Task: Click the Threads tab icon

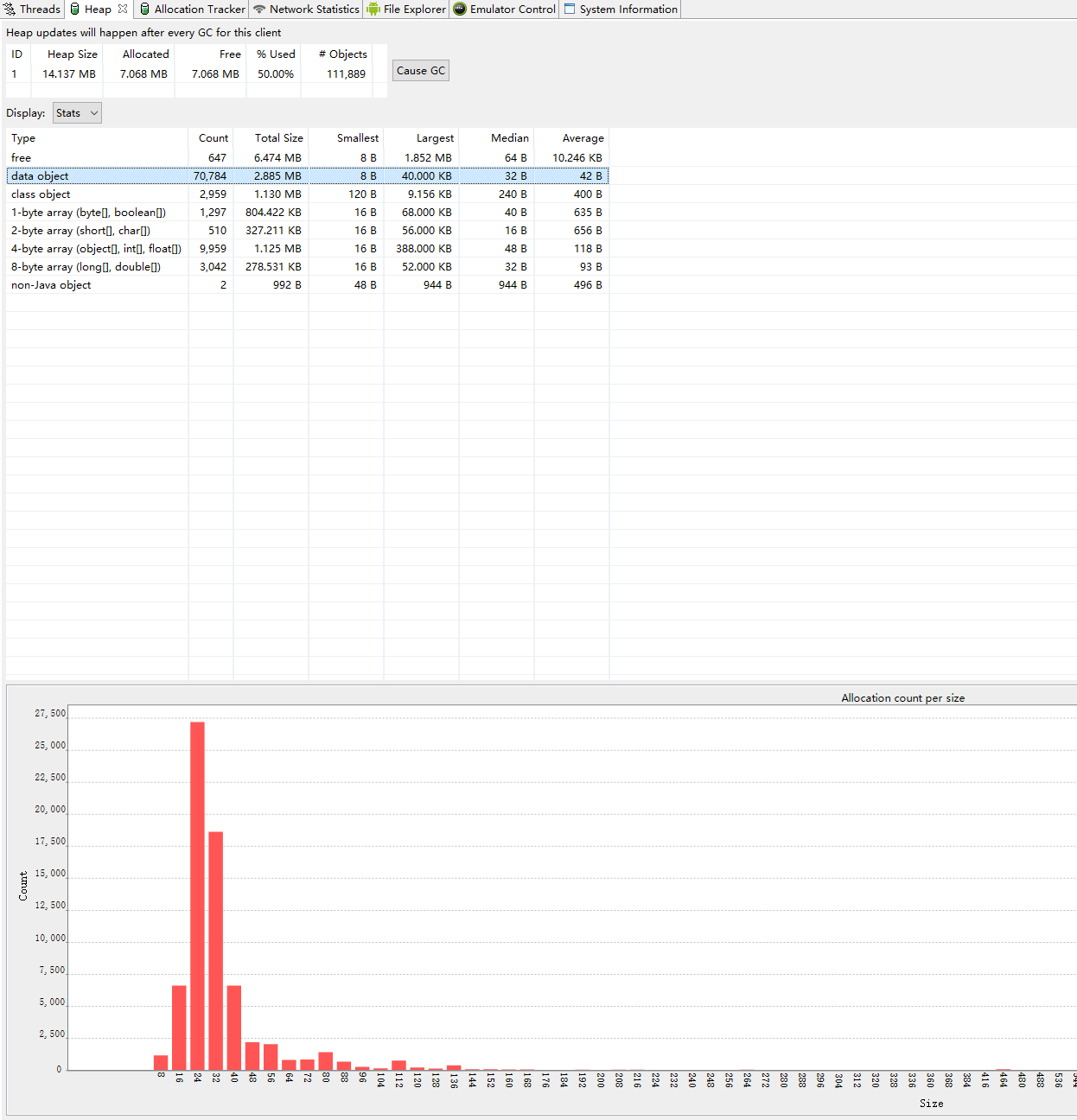Action: pyautogui.click(x=9, y=9)
